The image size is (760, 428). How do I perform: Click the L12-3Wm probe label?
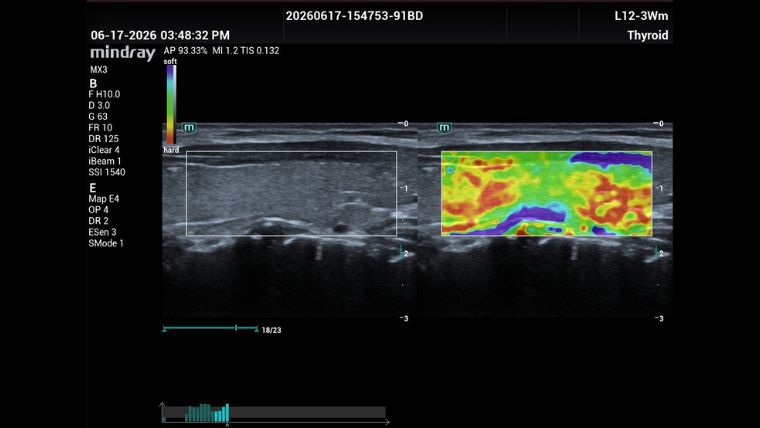click(641, 16)
